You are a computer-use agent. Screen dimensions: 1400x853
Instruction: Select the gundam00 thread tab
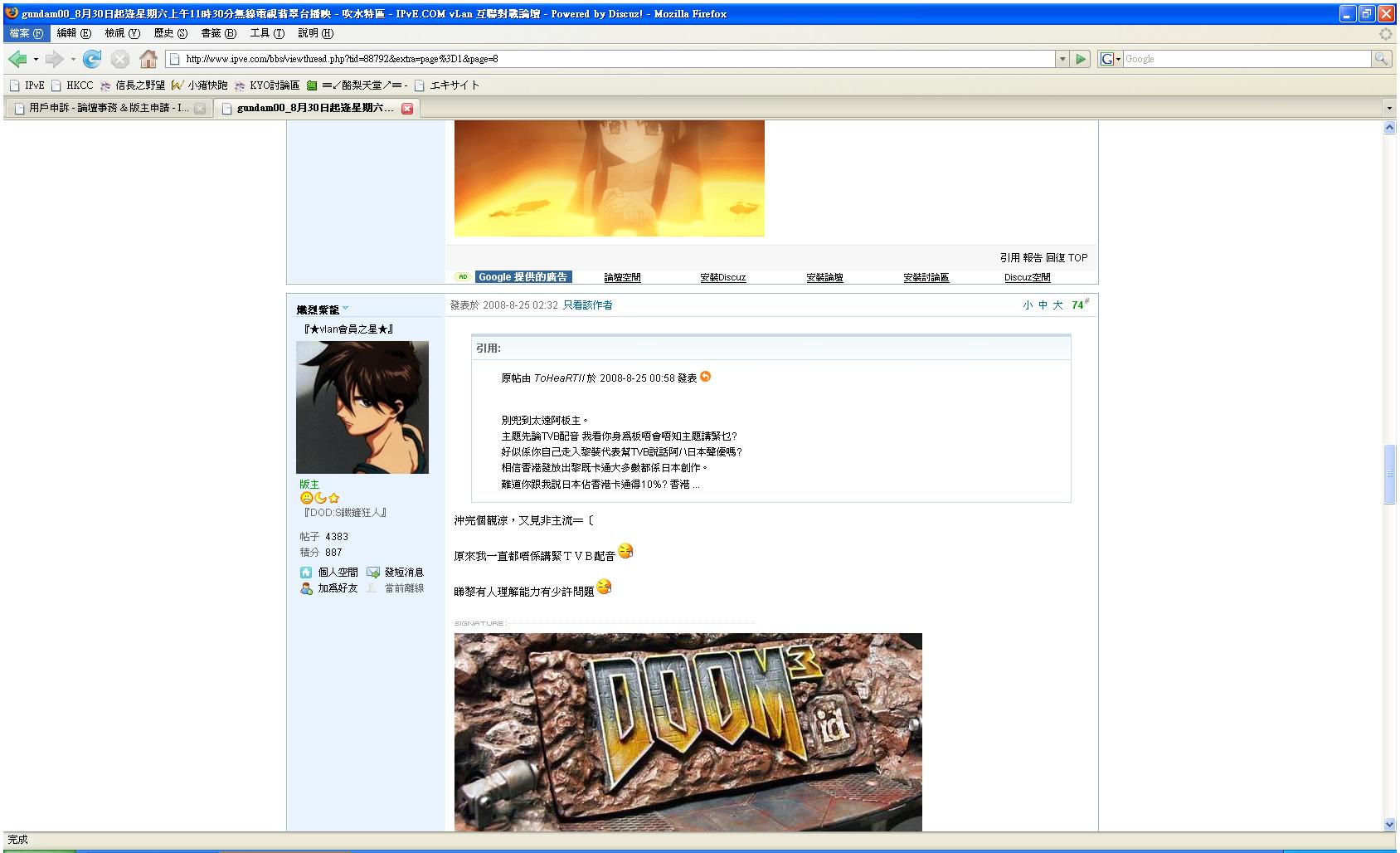tap(315, 108)
